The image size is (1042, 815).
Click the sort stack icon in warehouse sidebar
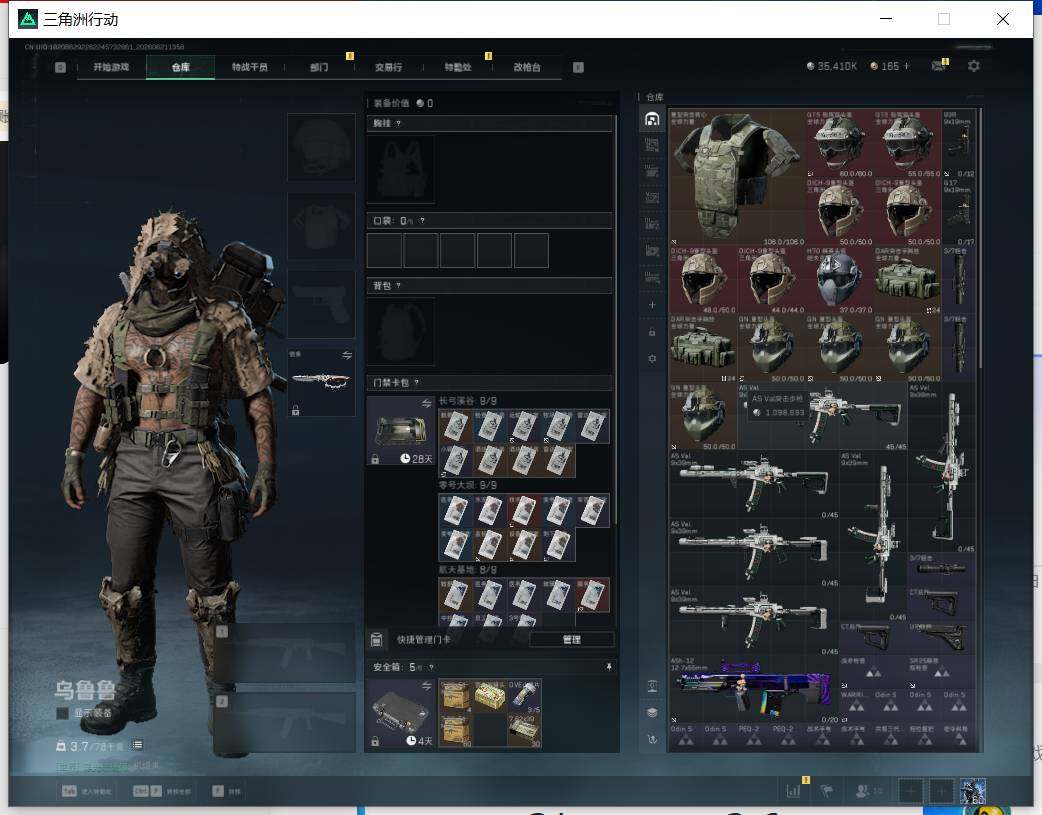pos(652,712)
